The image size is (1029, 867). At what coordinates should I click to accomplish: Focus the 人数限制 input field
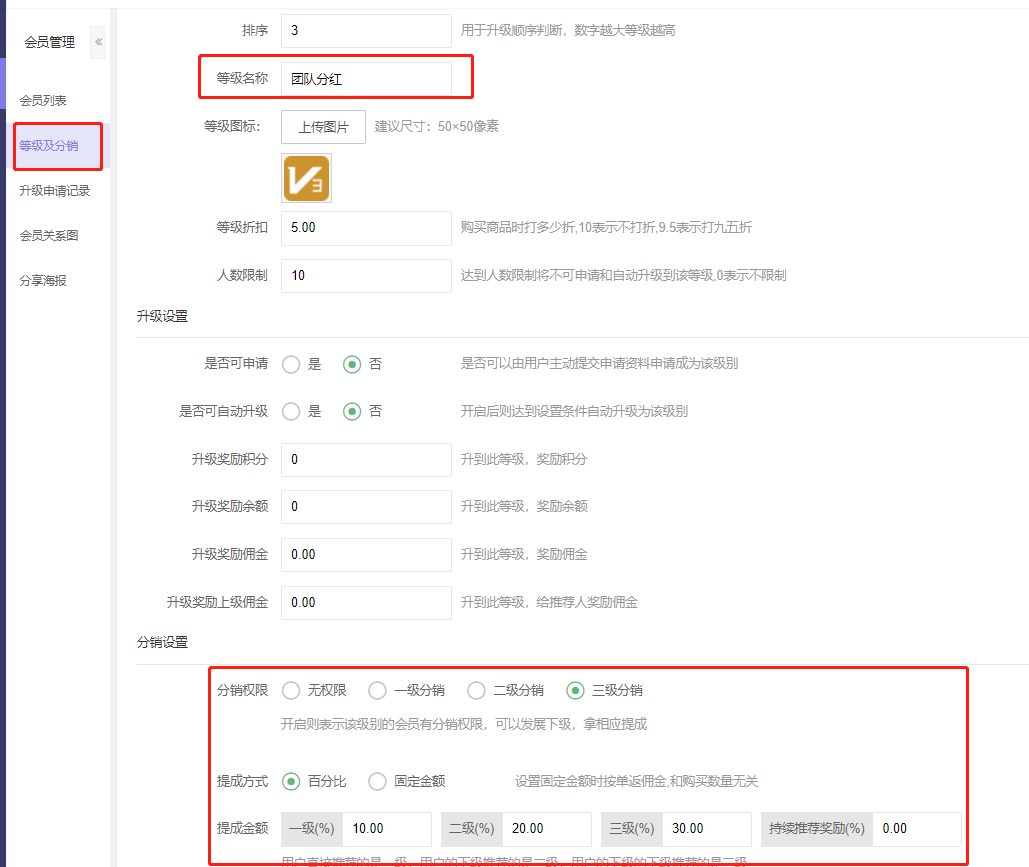(365, 275)
